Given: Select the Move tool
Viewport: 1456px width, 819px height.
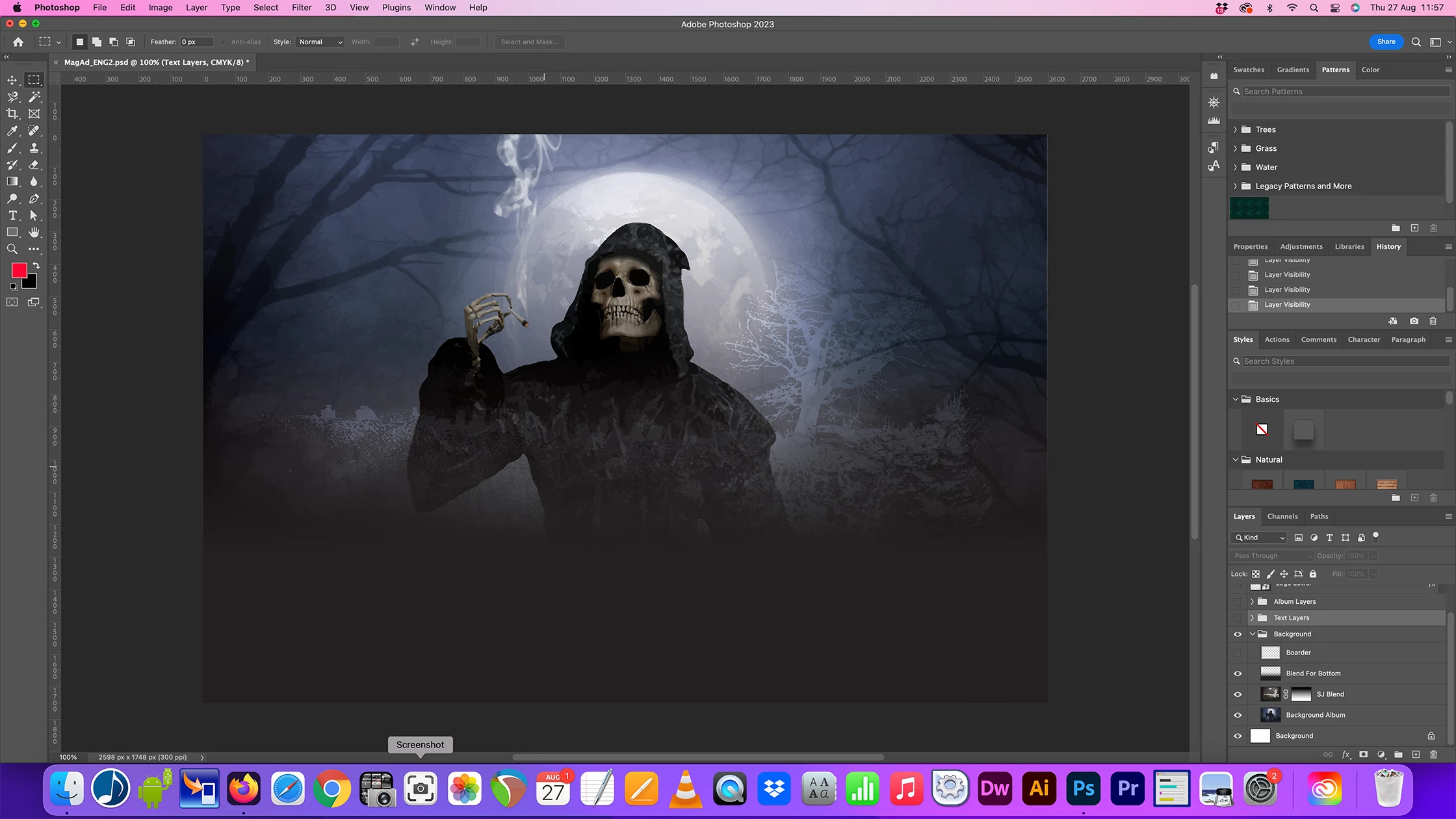Looking at the screenshot, I should coord(12,79).
